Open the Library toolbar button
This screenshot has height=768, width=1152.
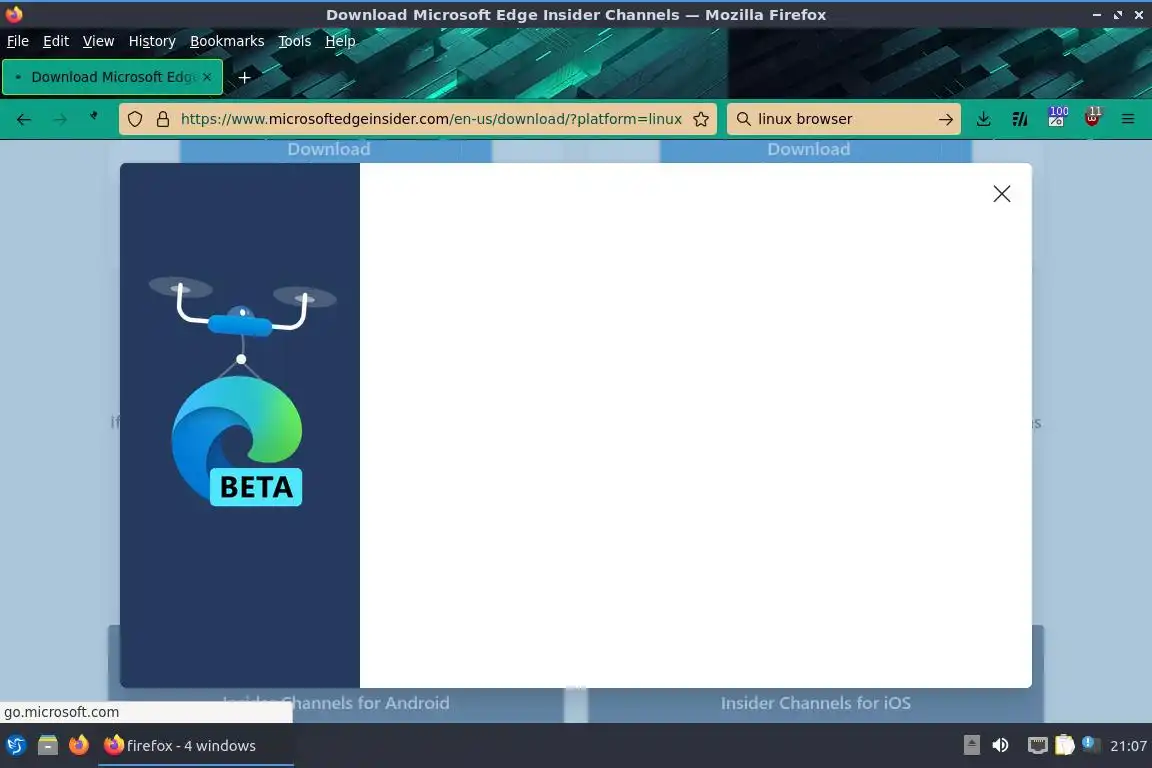[x=1020, y=119]
